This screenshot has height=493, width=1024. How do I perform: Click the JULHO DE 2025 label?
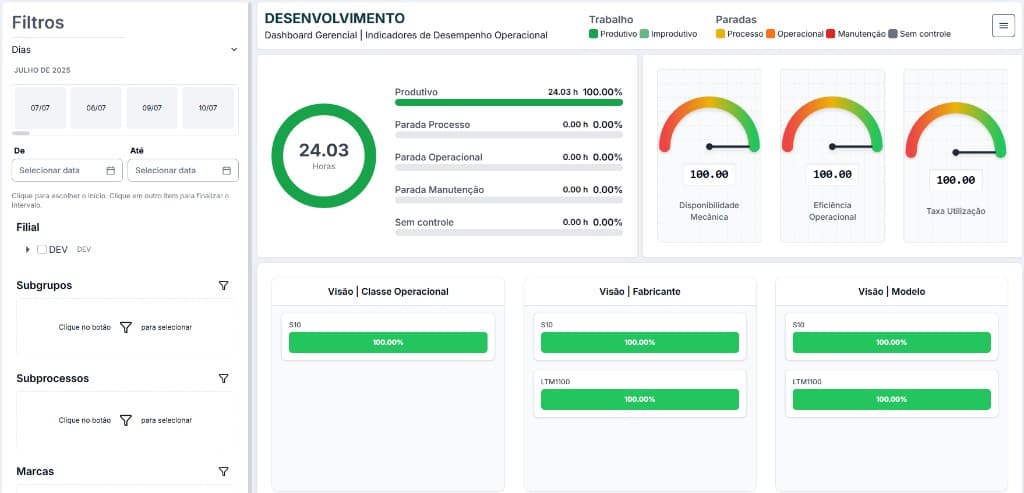42,70
